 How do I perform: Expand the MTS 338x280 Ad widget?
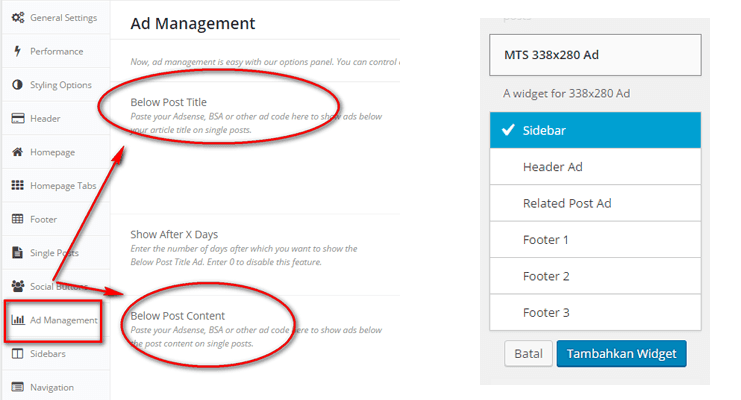click(595, 55)
